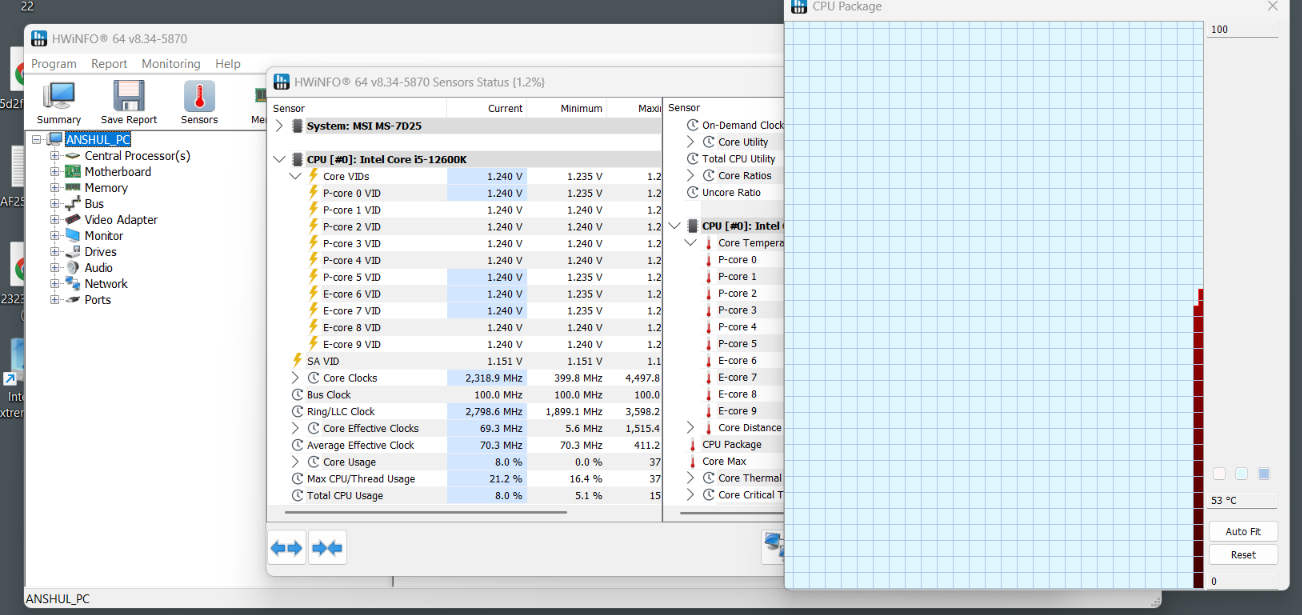Click the 2,318.9 MHz Core Clocks value
The height and width of the screenshot is (615, 1302).
pyautogui.click(x=494, y=378)
